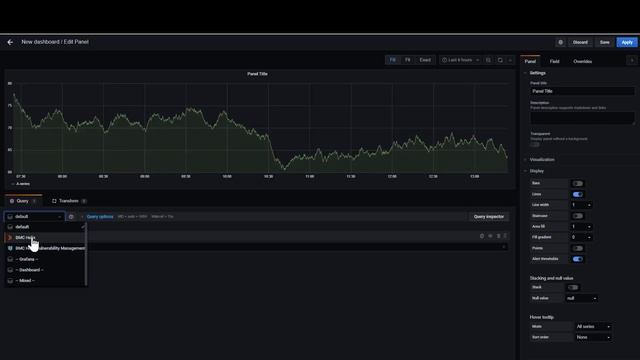Screen dimensions: 640x360
Task: Collapse the options pane with arrow icon
Action: 632,60
